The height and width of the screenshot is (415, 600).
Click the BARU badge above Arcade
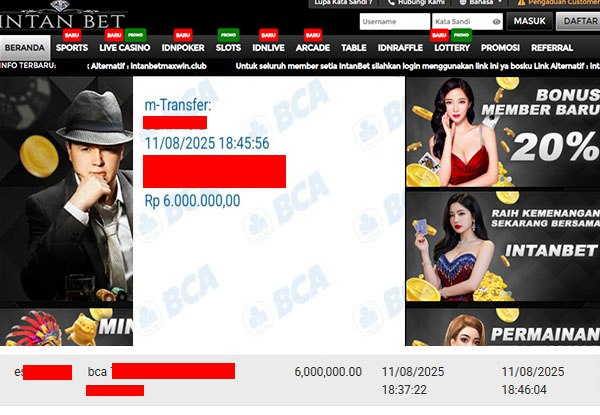[x=313, y=35]
